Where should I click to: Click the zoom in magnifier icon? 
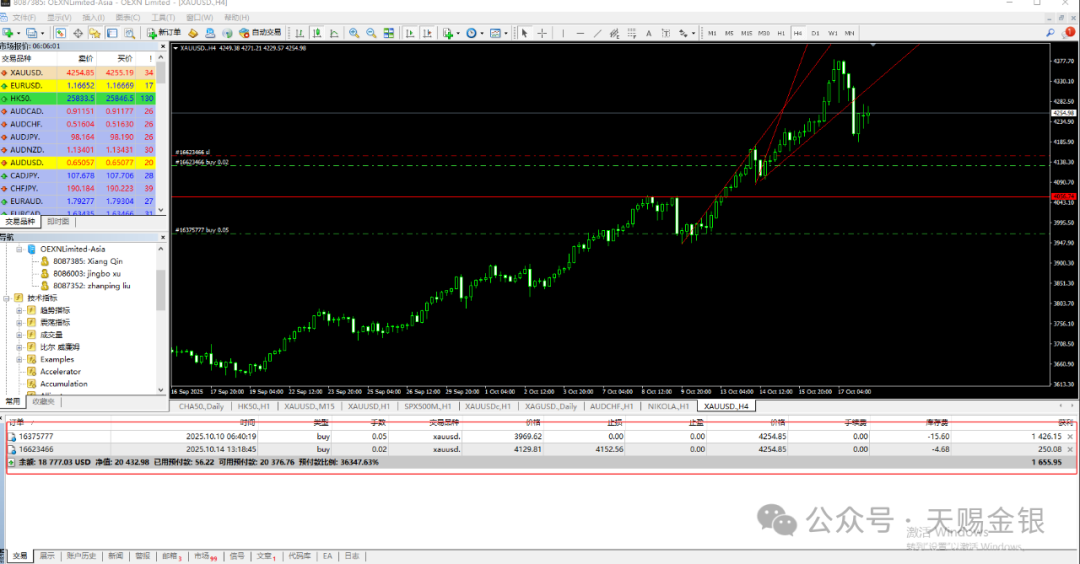pos(353,33)
